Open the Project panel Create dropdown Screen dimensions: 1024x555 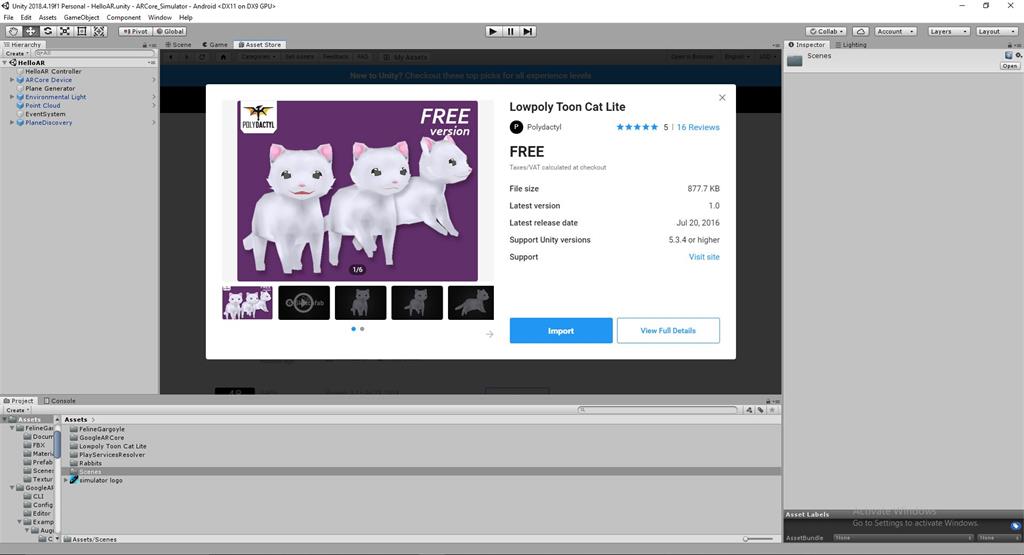17,410
